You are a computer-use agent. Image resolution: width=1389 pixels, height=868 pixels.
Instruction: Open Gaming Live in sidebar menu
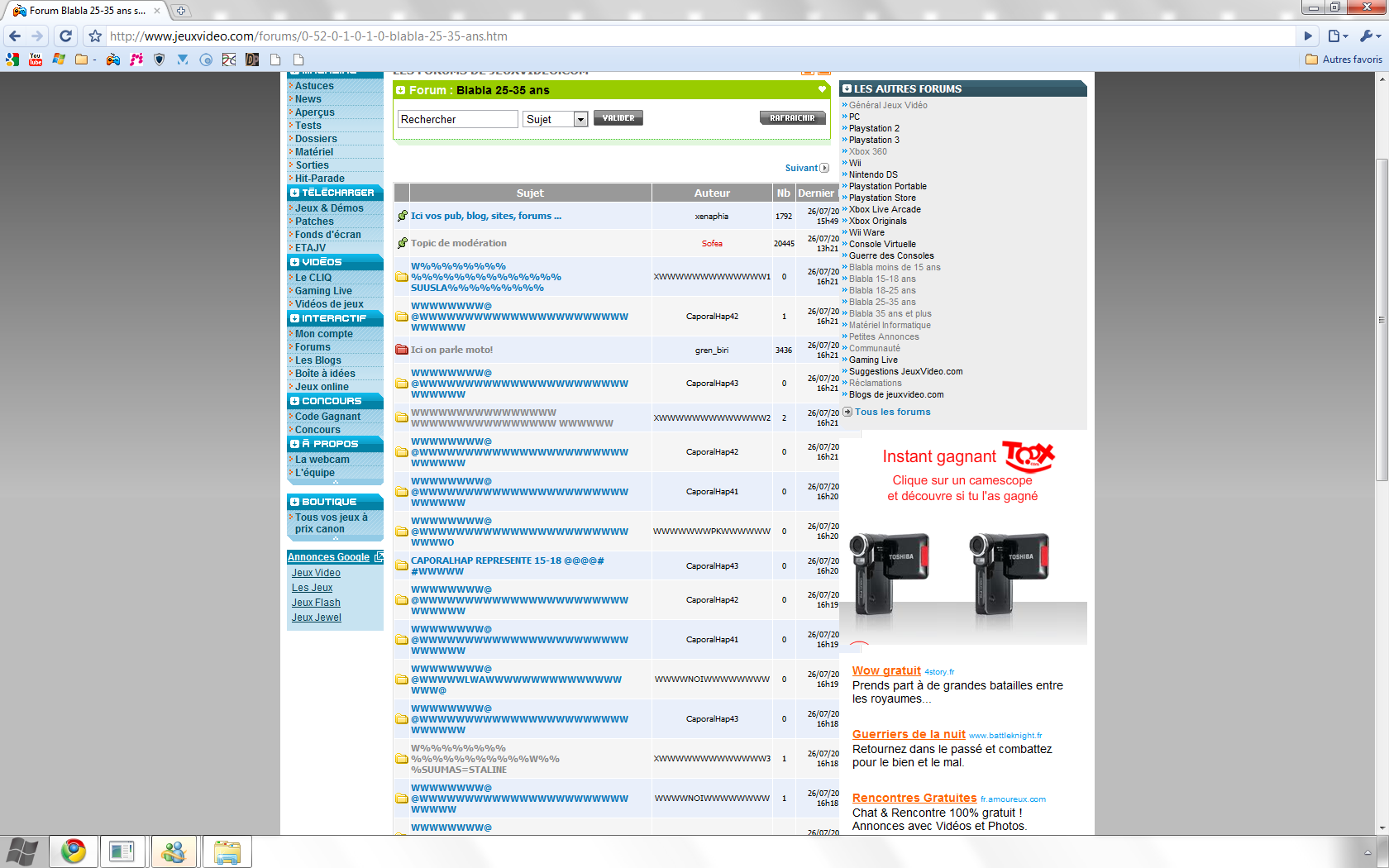[x=323, y=291]
